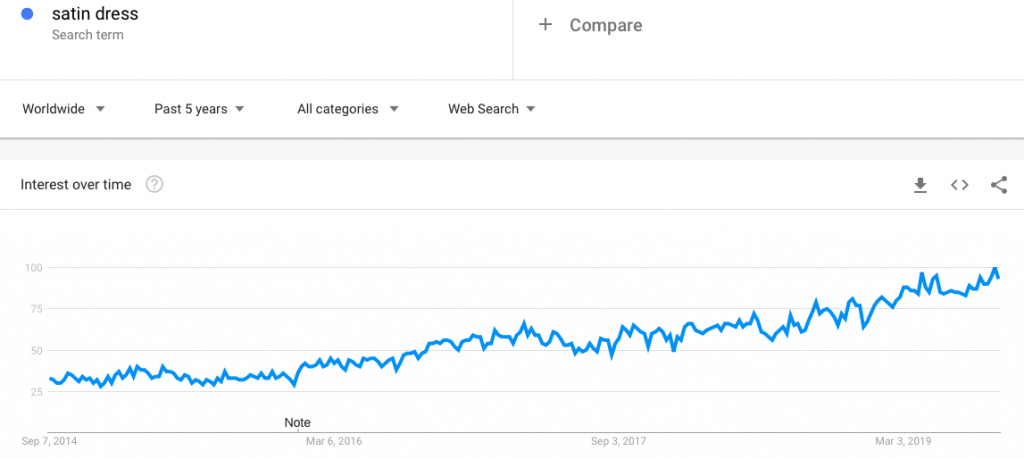Click the Worldwide dropdown arrow

(x=100, y=109)
